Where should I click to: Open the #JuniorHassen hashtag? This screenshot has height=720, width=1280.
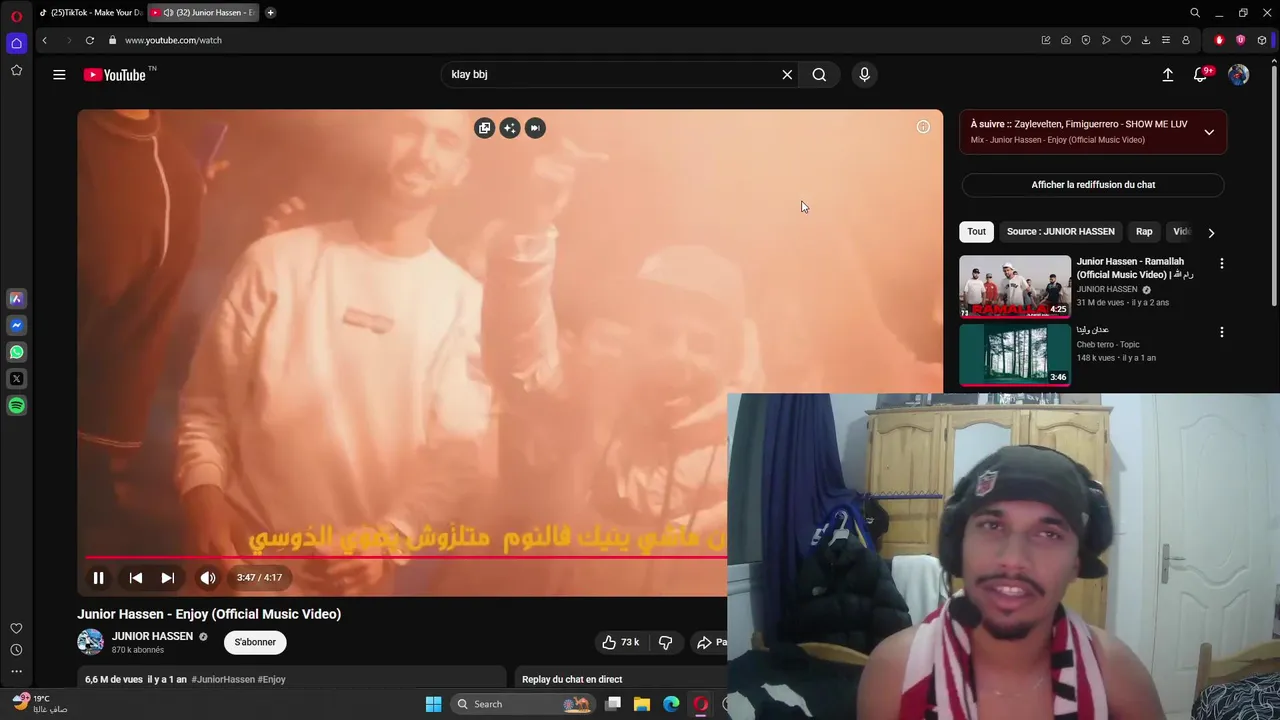click(223, 679)
